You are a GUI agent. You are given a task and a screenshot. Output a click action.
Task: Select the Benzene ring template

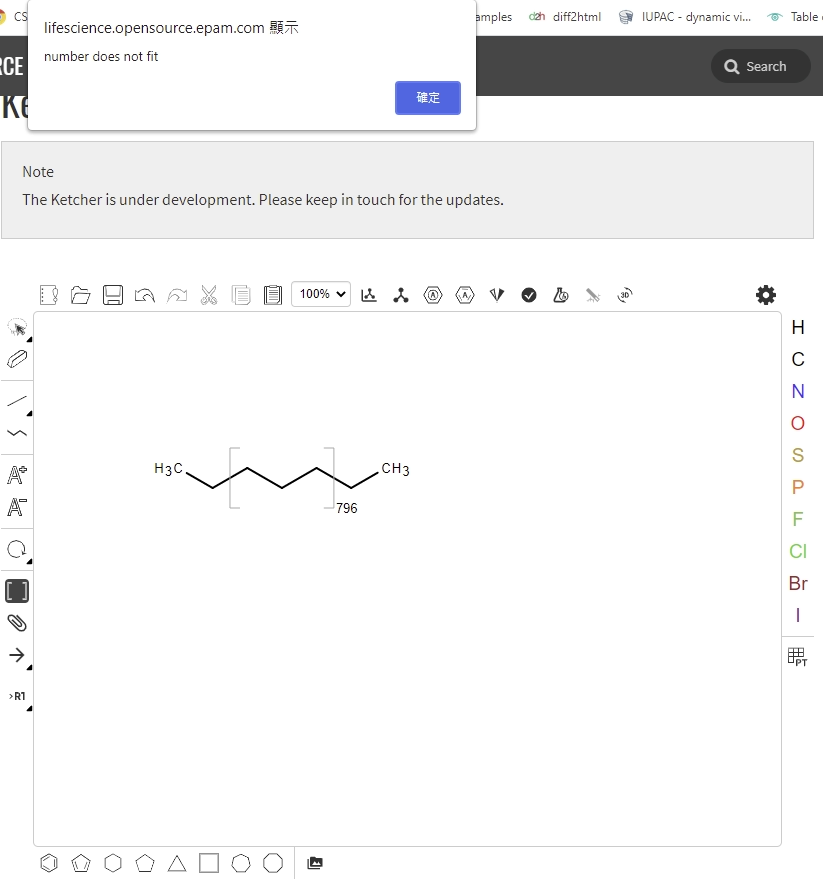(x=49, y=863)
